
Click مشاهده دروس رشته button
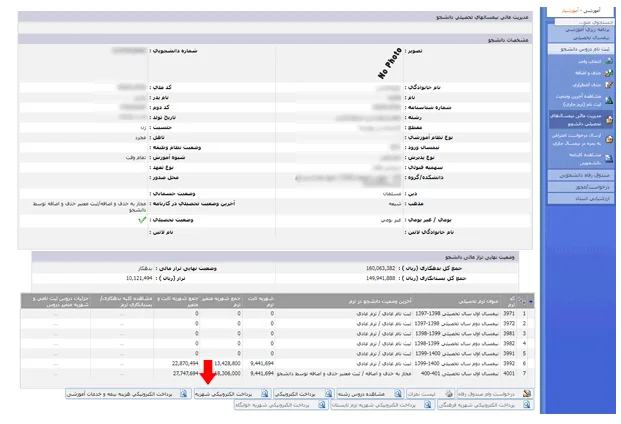tap(370, 394)
